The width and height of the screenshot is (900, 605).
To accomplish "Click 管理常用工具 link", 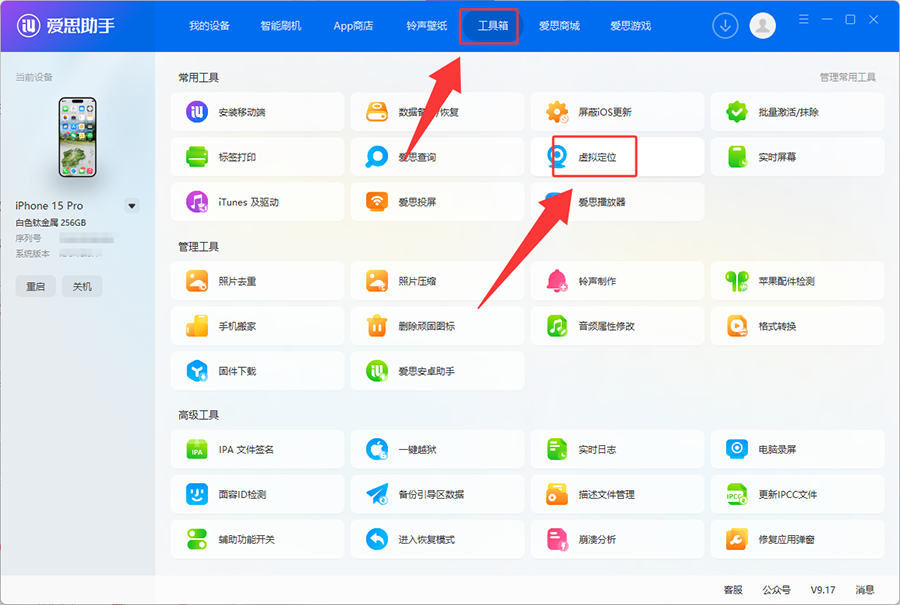I will 848,77.
